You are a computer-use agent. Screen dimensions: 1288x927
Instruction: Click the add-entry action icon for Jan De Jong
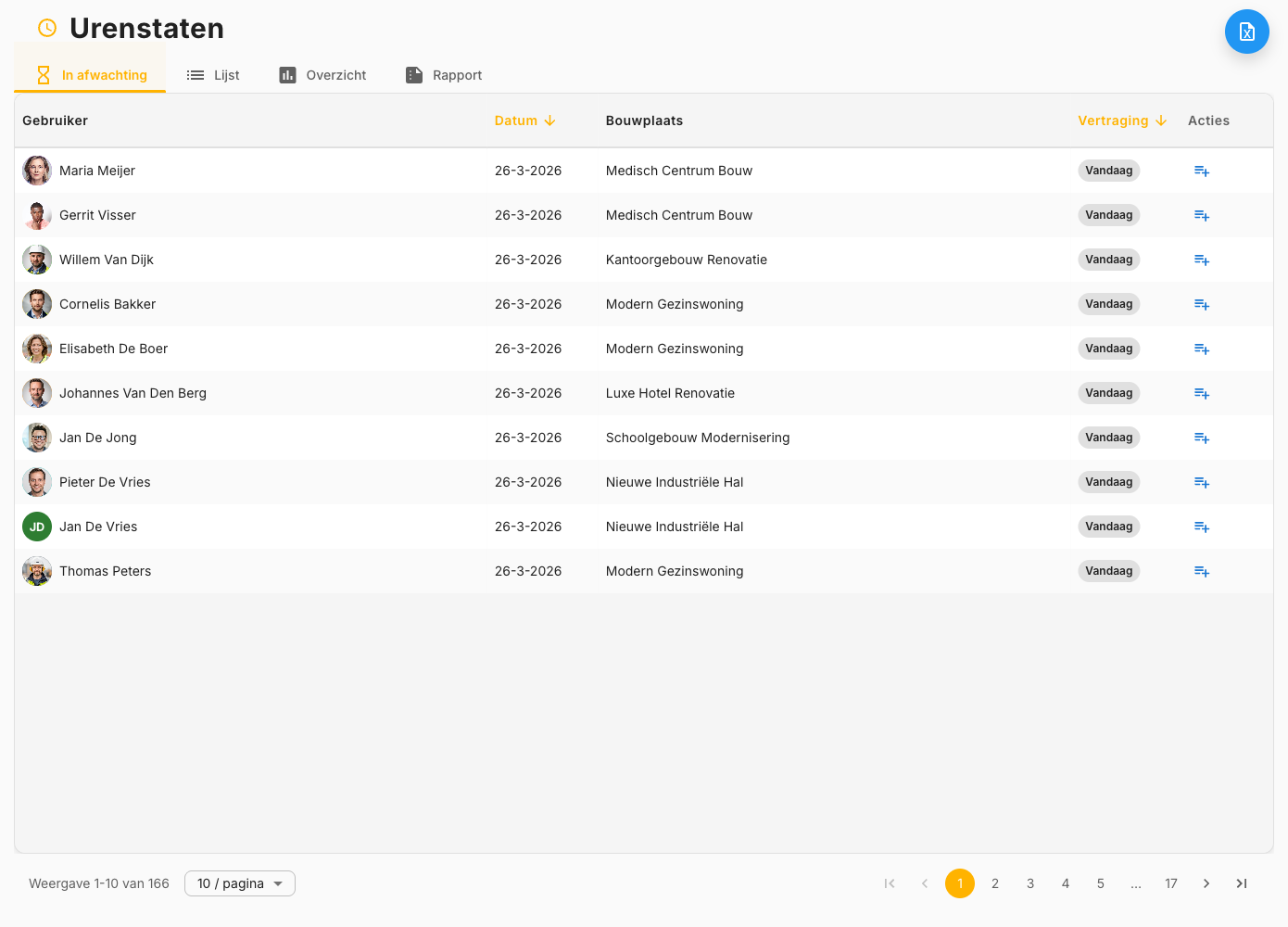click(1202, 438)
